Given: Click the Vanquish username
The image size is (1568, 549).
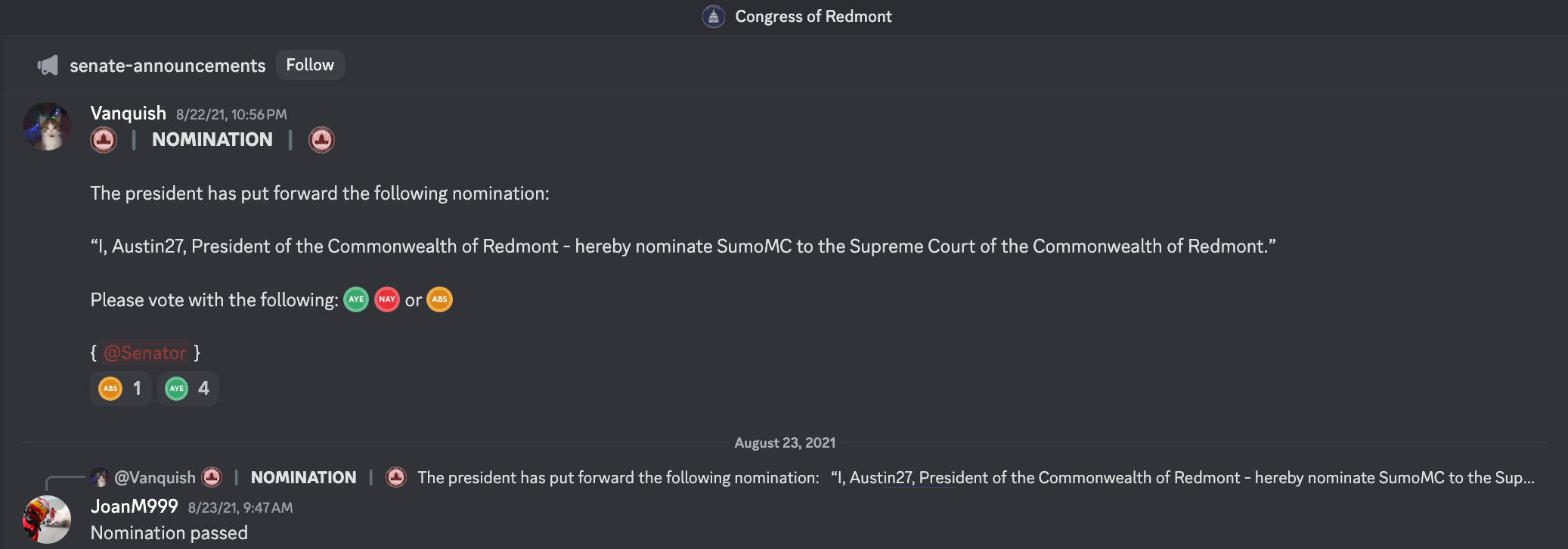Looking at the screenshot, I should pos(128,113).
